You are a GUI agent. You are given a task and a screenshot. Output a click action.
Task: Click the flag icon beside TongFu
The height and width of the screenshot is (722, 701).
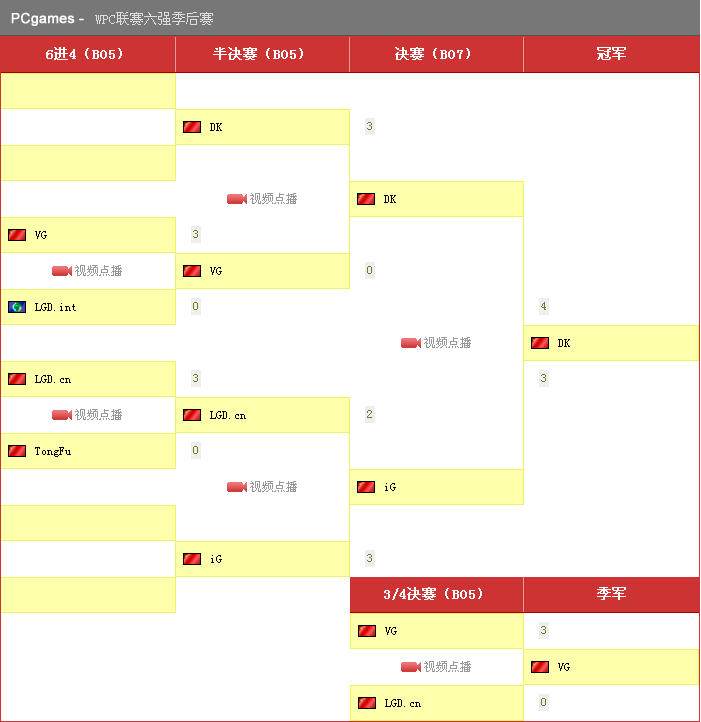17,451
